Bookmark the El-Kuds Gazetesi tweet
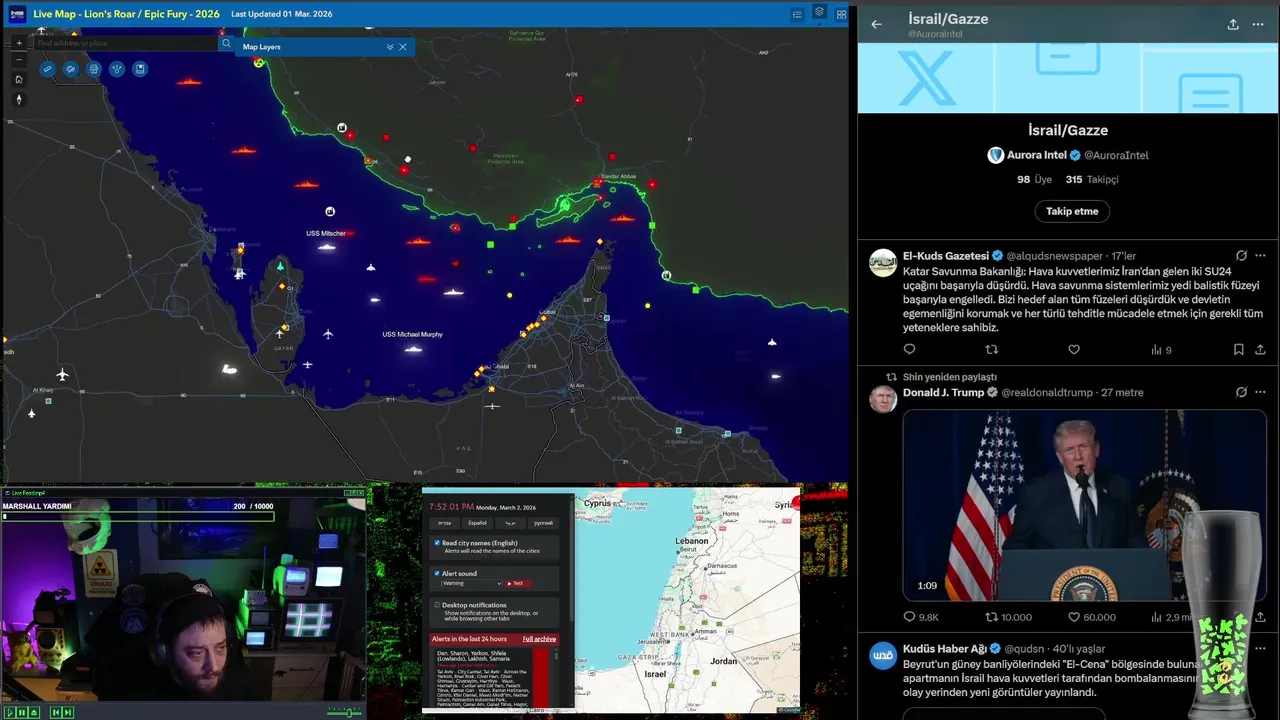Screen dimensions: 1280x720 click(1238, 350)
